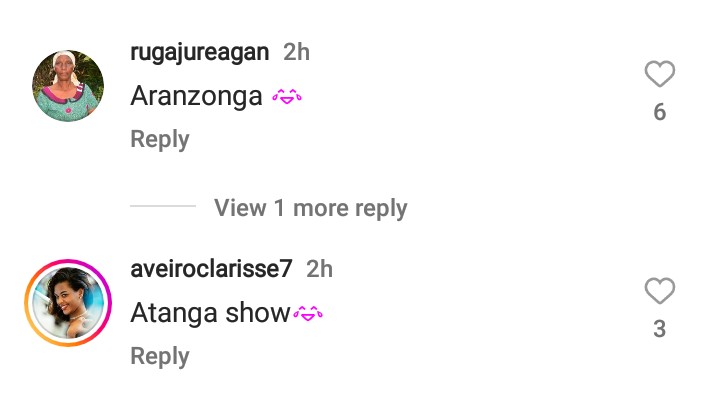
Task: Click the 2h timestamp beside rugajureagan
Action: (296, 52)
